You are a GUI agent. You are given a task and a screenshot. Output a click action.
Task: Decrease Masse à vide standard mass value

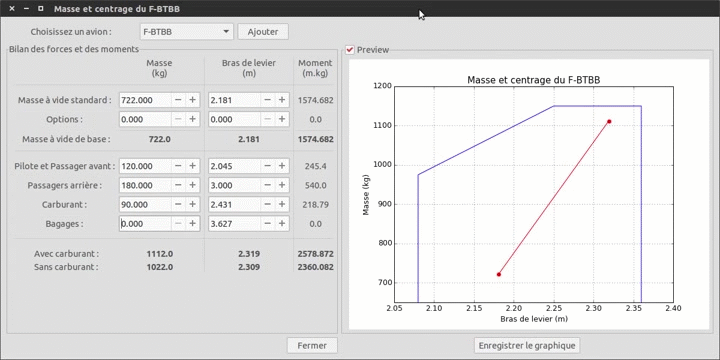(178, 100)
